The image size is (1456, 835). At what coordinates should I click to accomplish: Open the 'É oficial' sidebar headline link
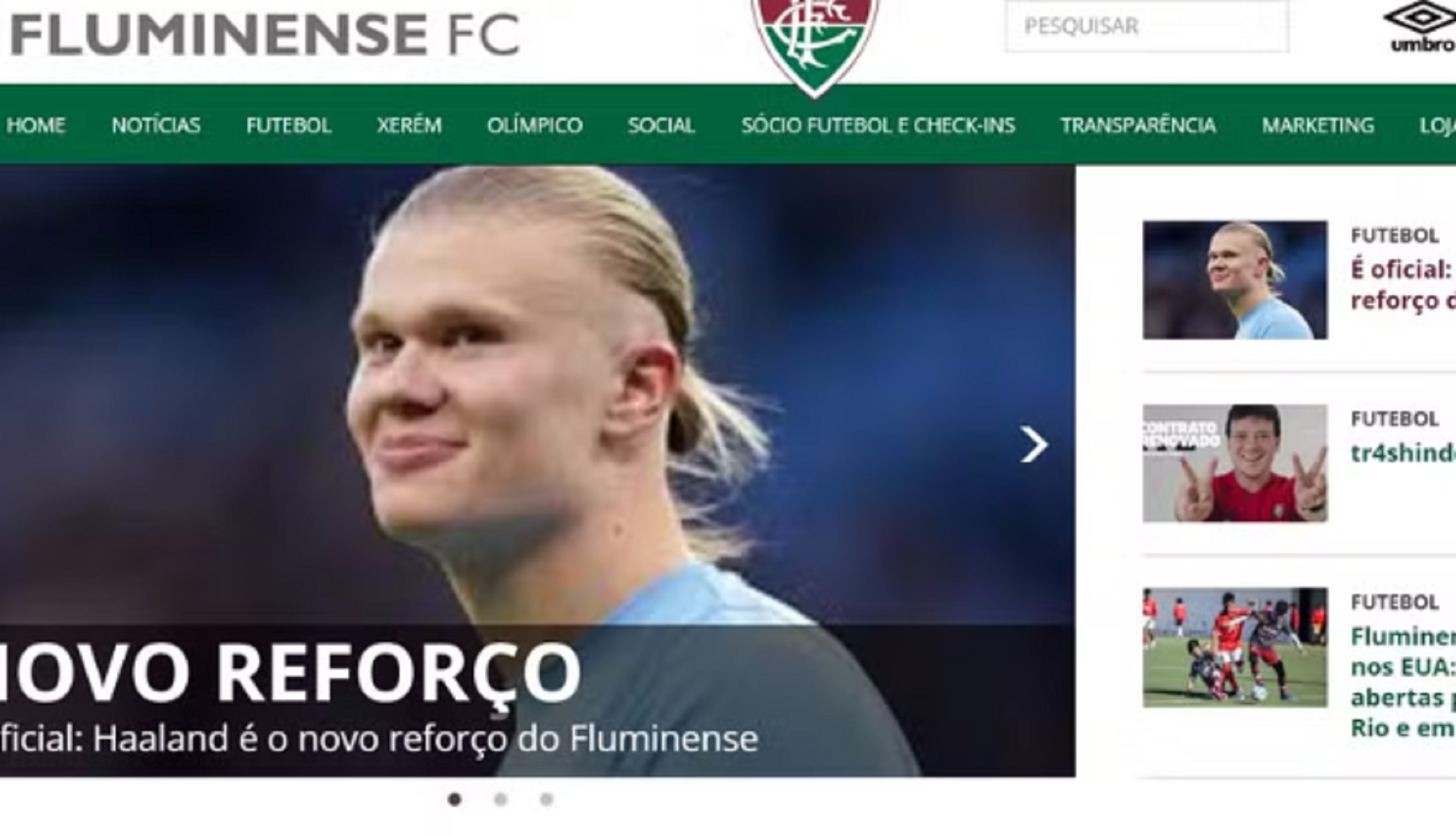coord(1402,285)
